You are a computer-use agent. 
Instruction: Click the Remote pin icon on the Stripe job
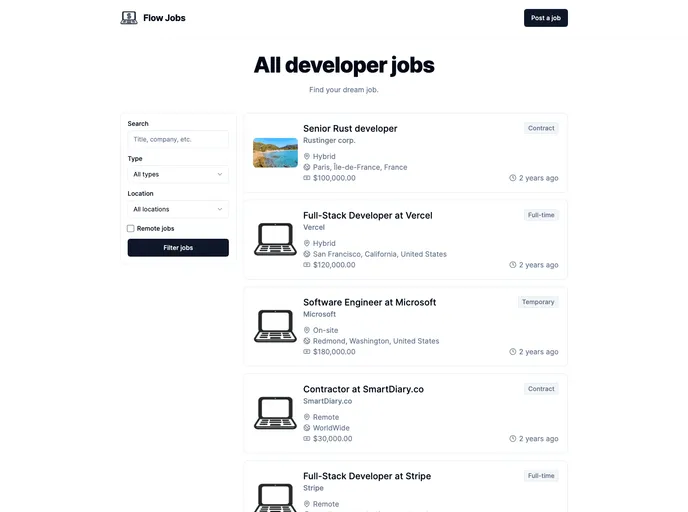click(x=307, y=504)
